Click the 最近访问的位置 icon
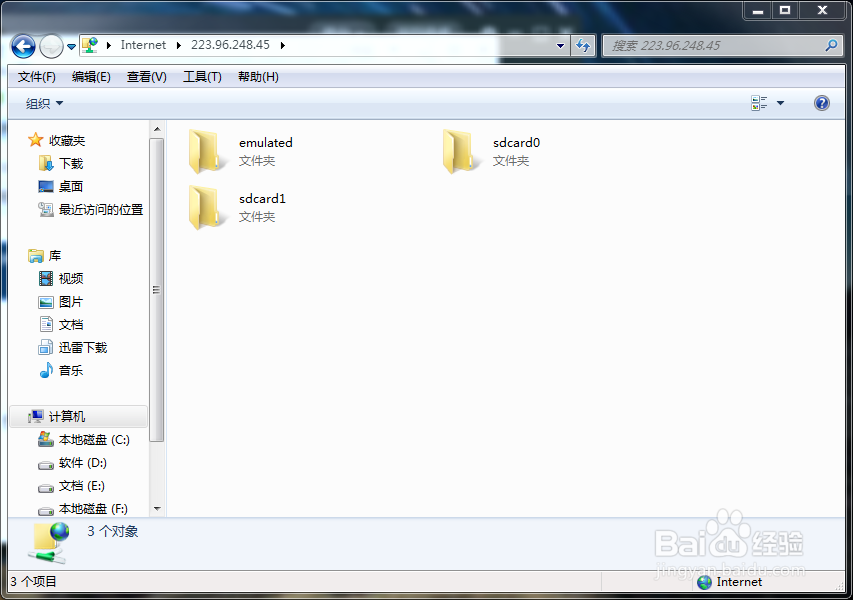 click(x=46, y=209)
